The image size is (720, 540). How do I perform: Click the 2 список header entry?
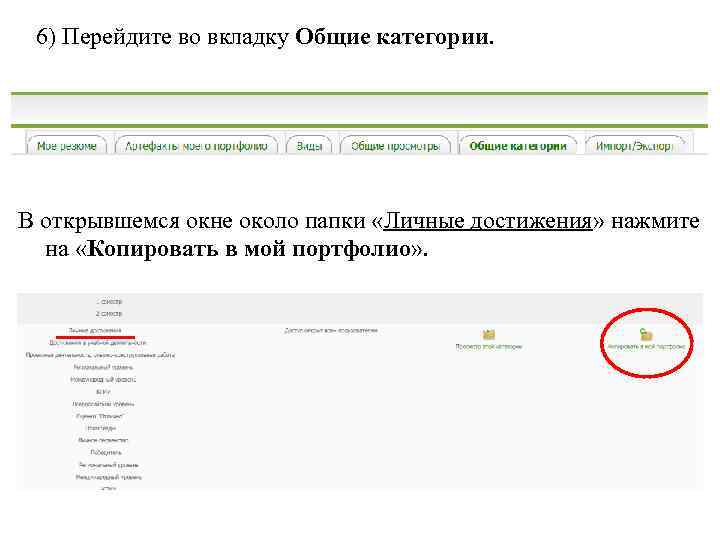[x=109, y=314]
